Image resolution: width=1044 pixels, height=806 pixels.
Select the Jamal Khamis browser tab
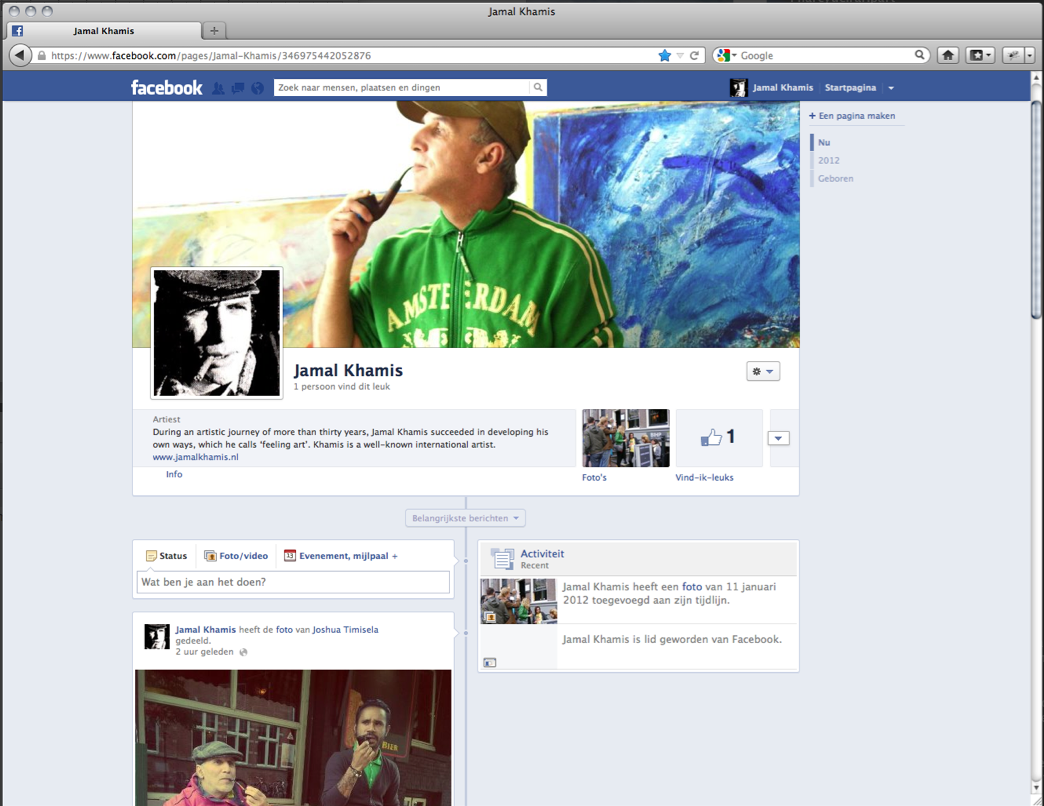tap(104, 31)
